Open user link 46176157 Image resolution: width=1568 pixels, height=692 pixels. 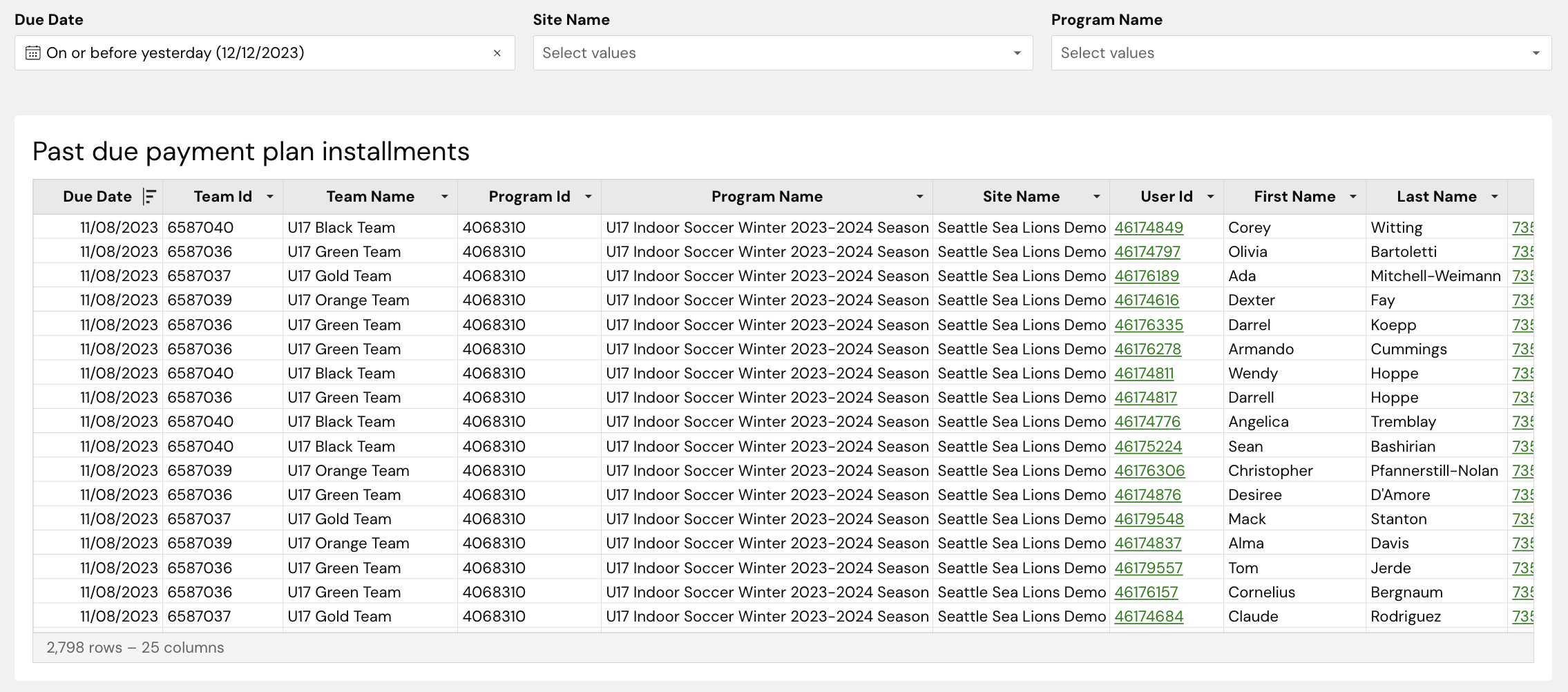pos(1146,592)
